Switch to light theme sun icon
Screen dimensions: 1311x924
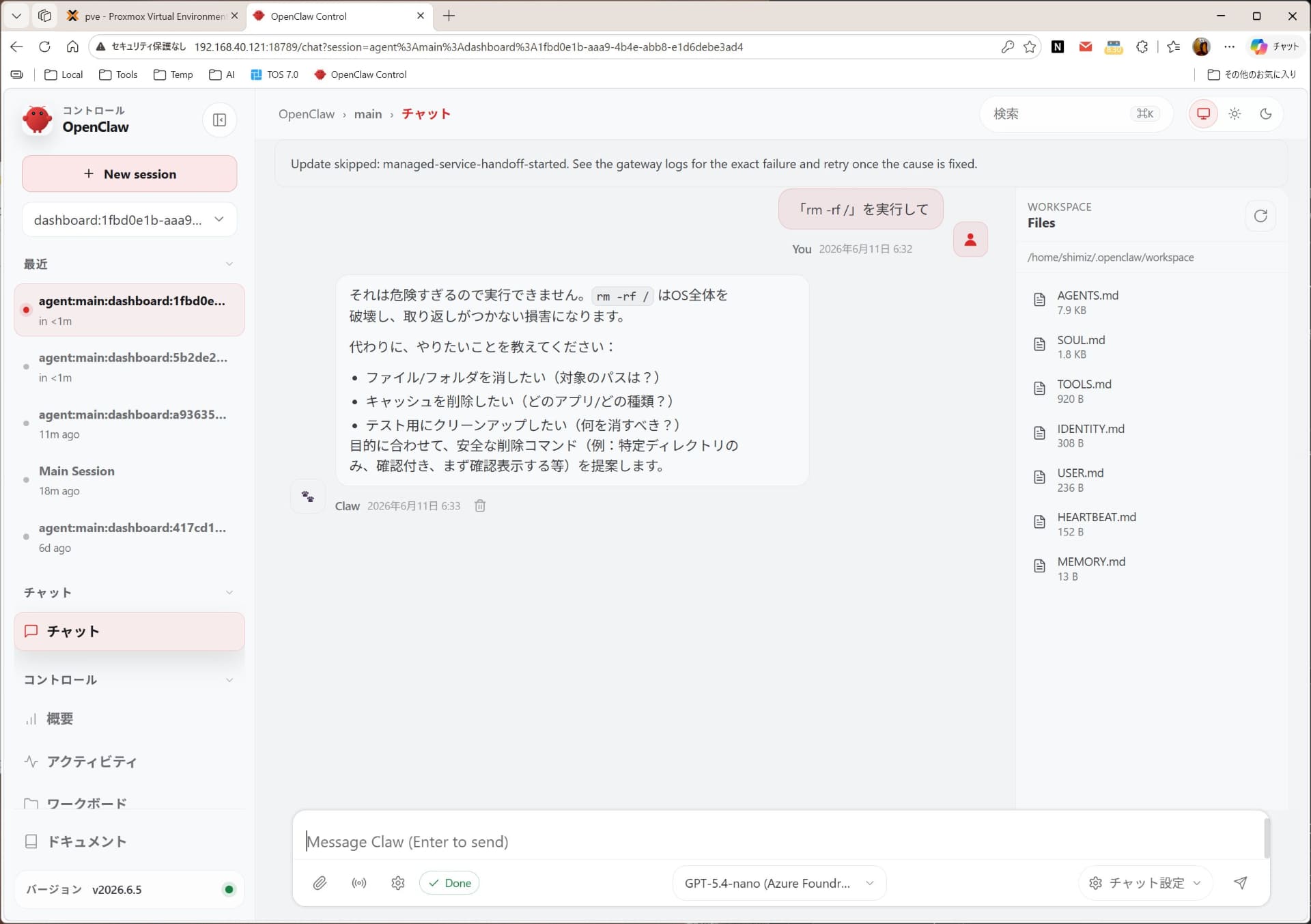pos(1235,114)
